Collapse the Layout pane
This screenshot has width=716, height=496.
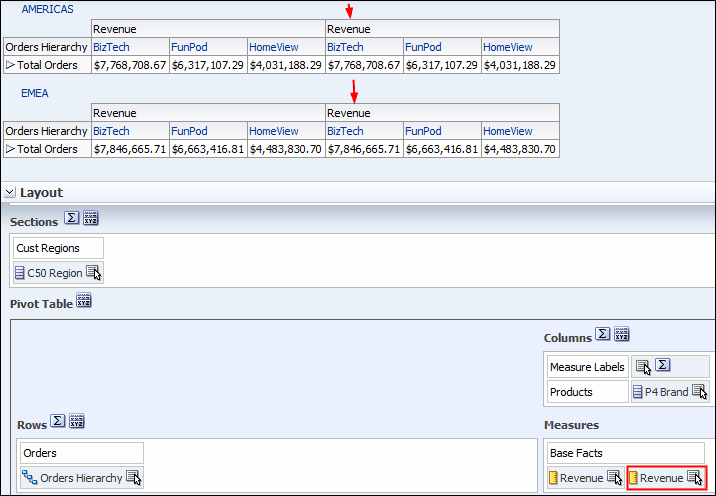[x=9, y=192]
